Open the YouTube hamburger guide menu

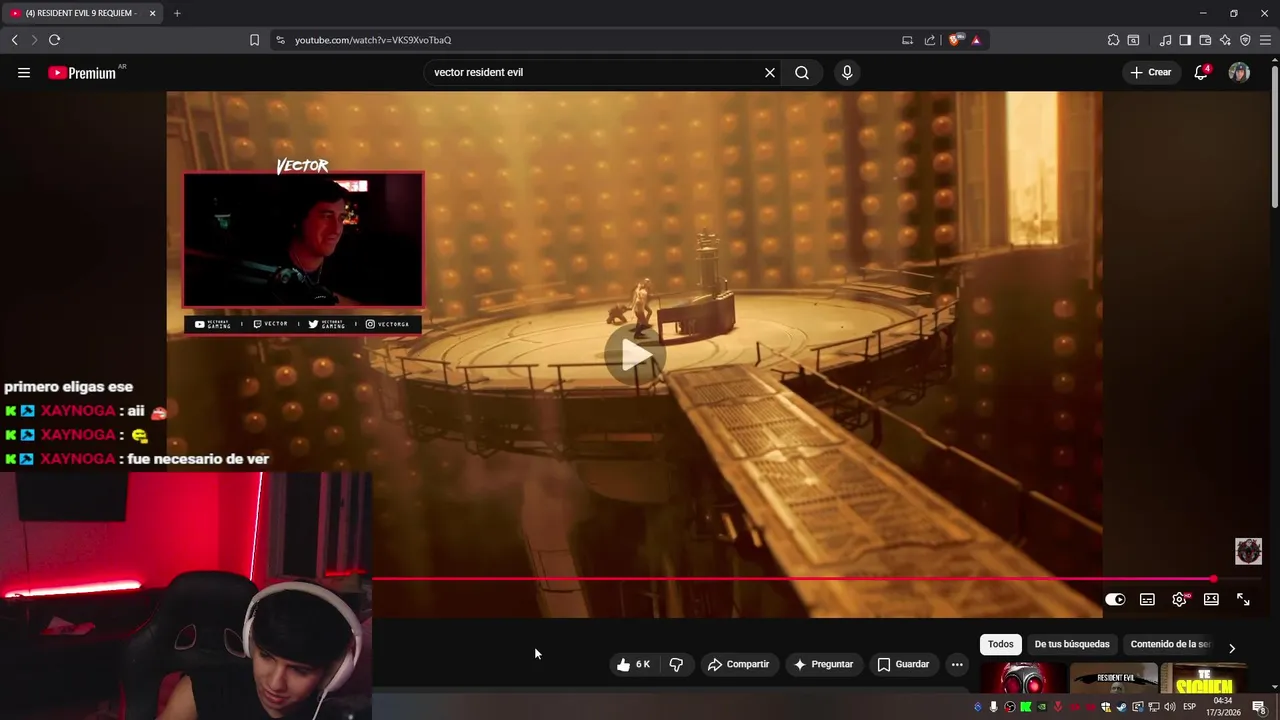coord(24,72)
